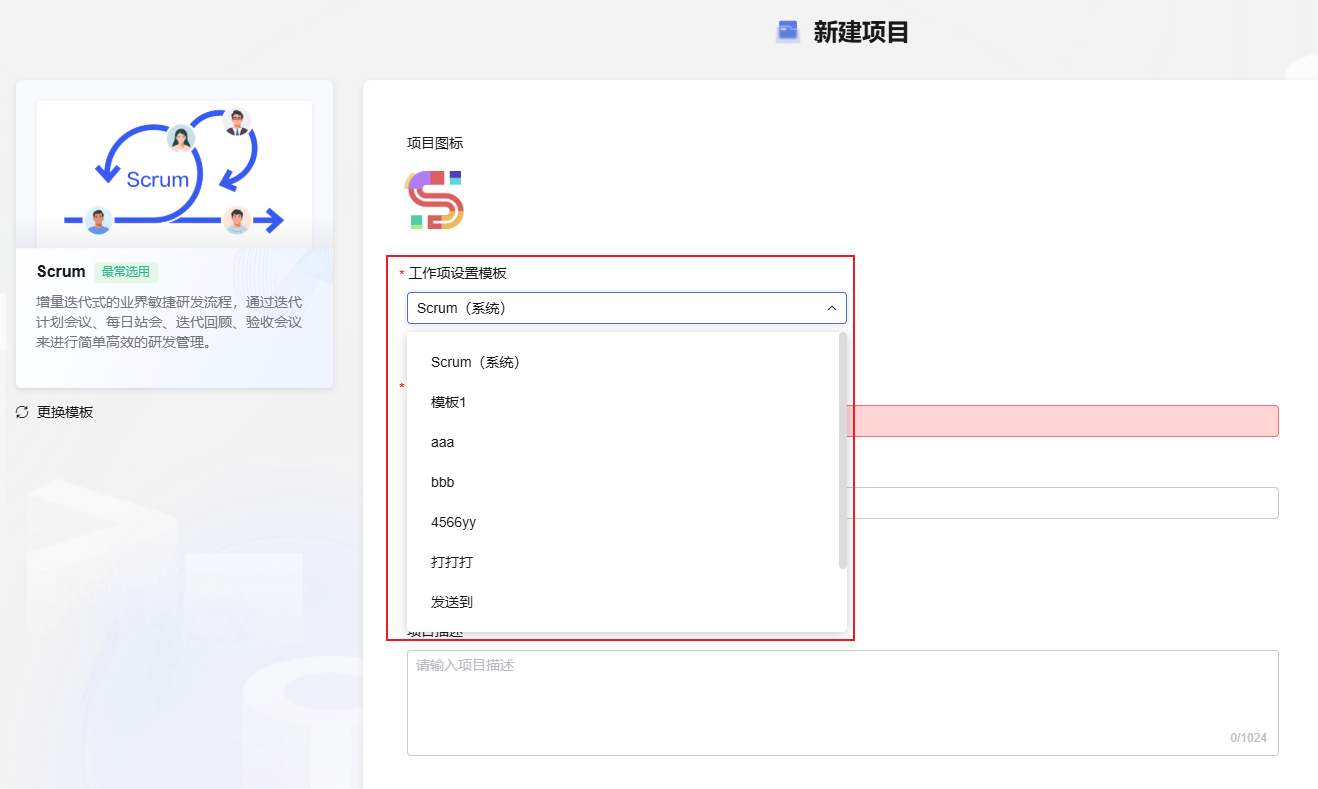Click the Scrum workflow illustration thumbnail
This screenshot has width=1318, height=789.
[x=174, y=174]
